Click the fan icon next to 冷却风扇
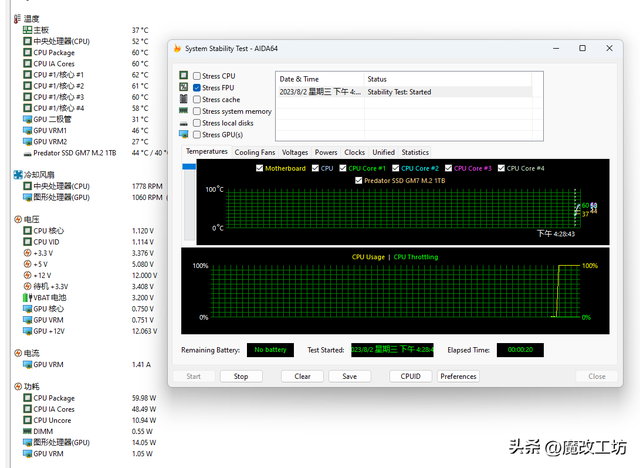 click(x=18, y=175)
